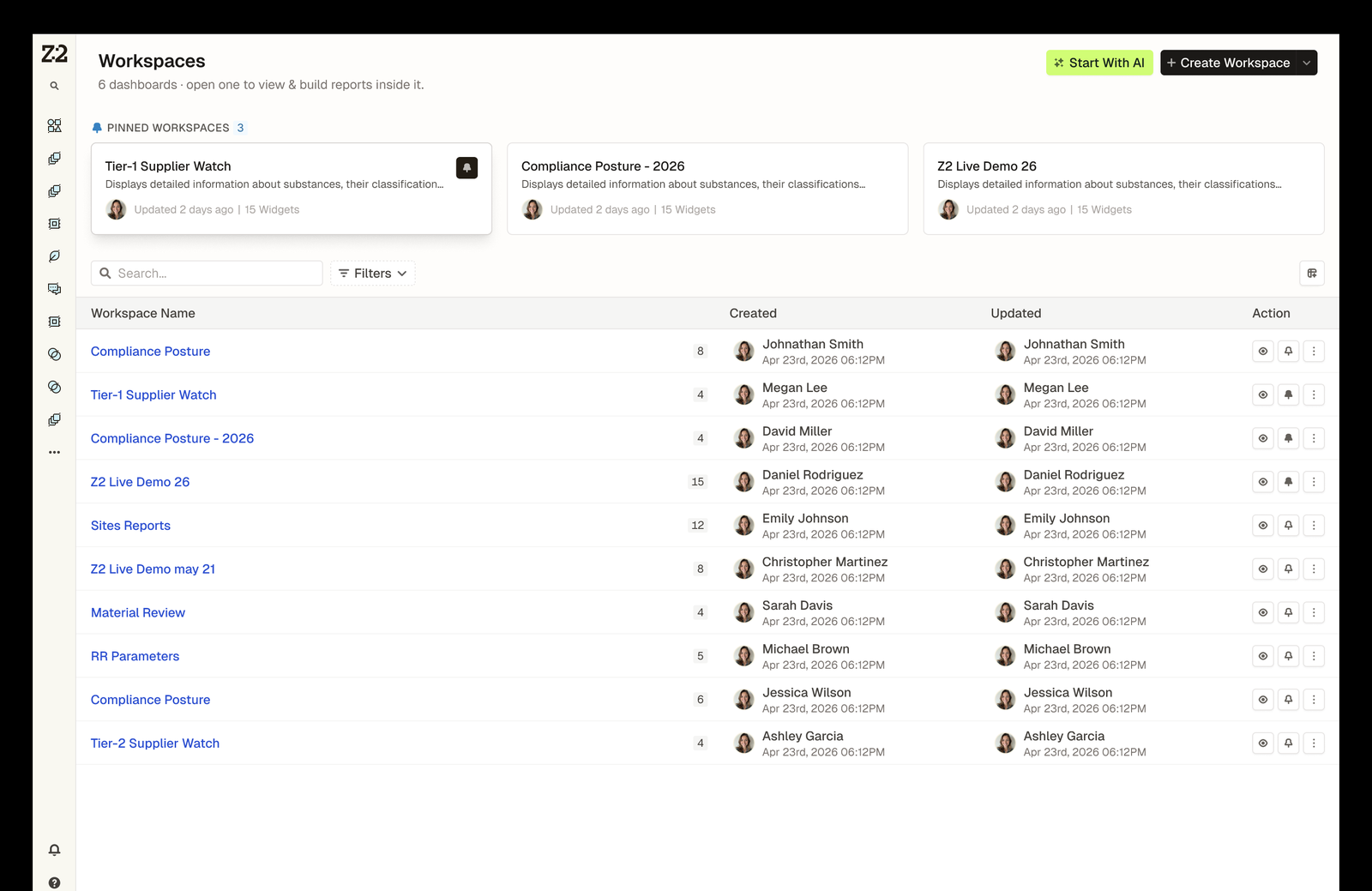Pin the Z2 Live Demo may 21 workspace
This screenshot has width=1372, height=891.
click(x=1288, y=569)
